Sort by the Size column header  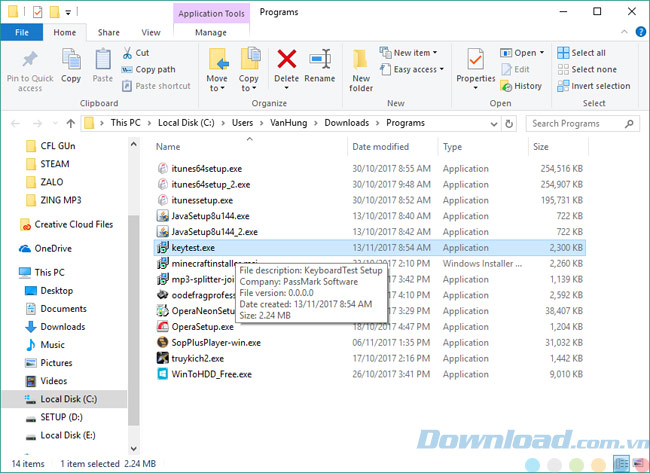coord(541,147)
